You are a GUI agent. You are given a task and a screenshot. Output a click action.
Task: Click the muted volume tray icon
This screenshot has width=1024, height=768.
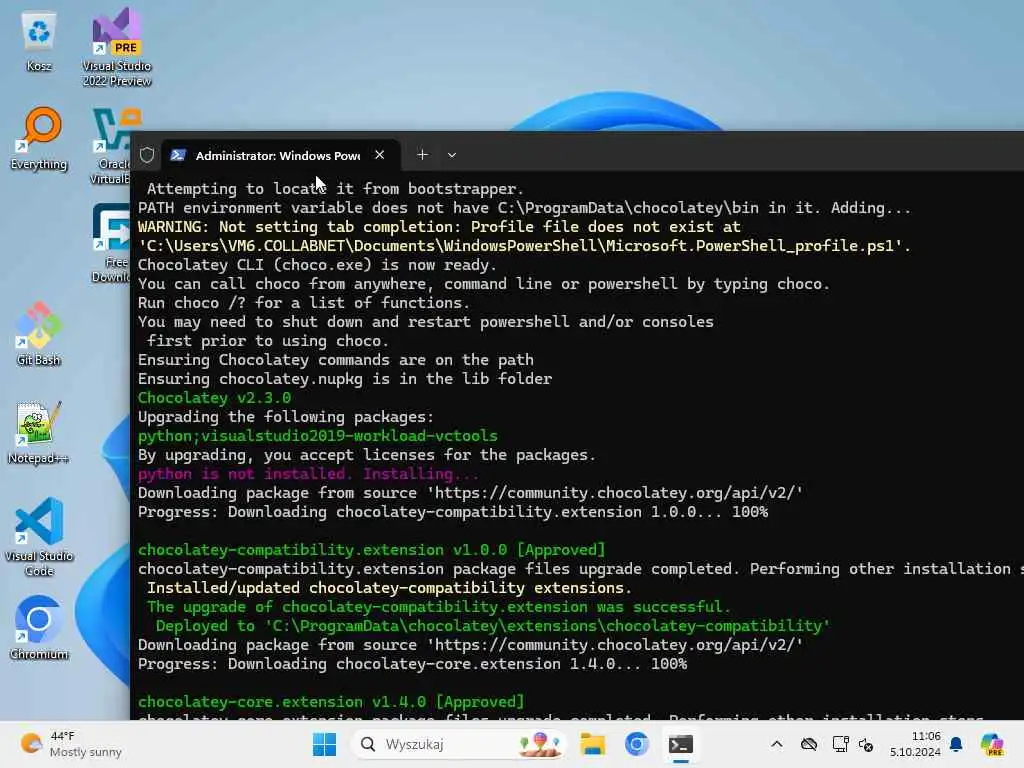(866, 744)
